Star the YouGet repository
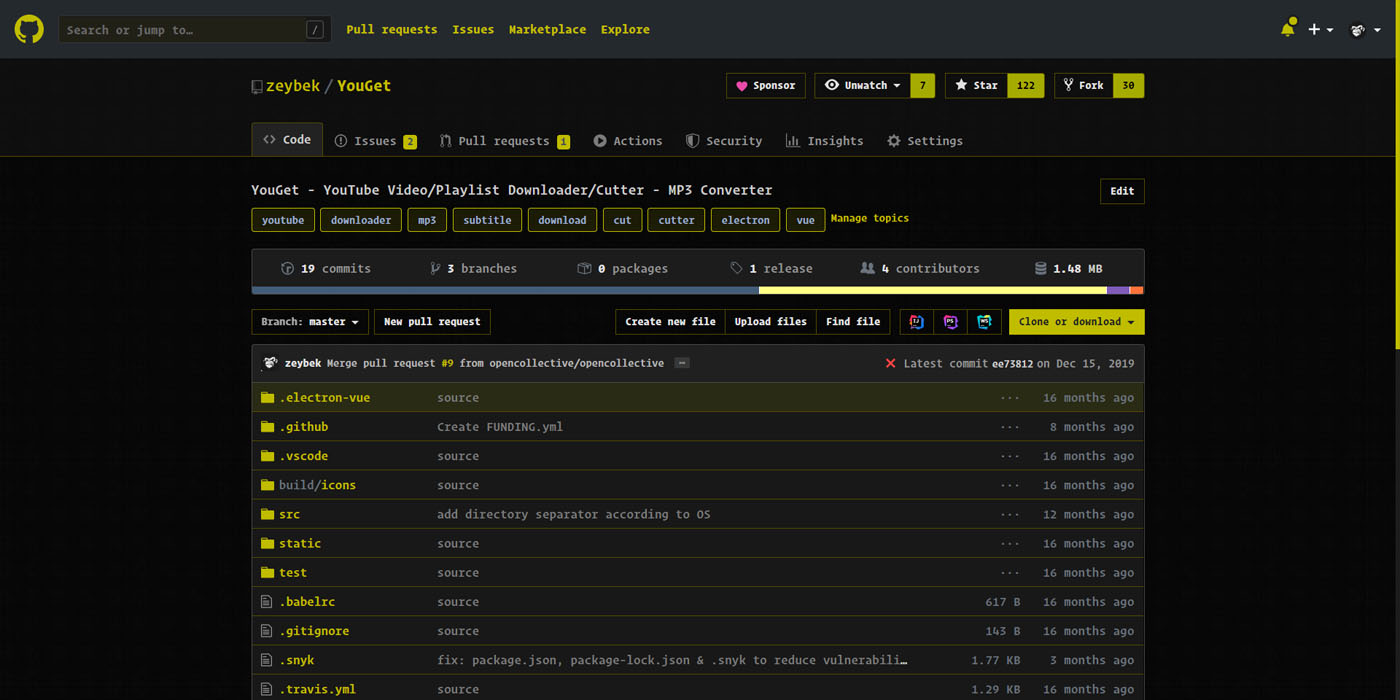 pyautogui.click(x=975, y=85)
